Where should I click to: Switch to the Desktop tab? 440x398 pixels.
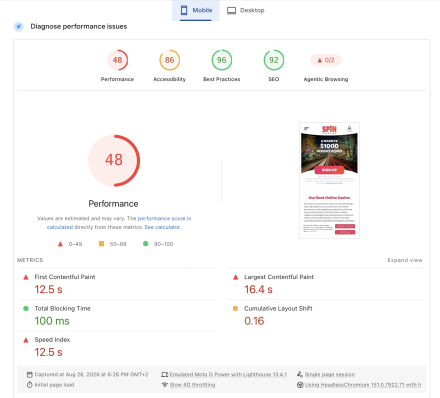[x=245, y=10]
